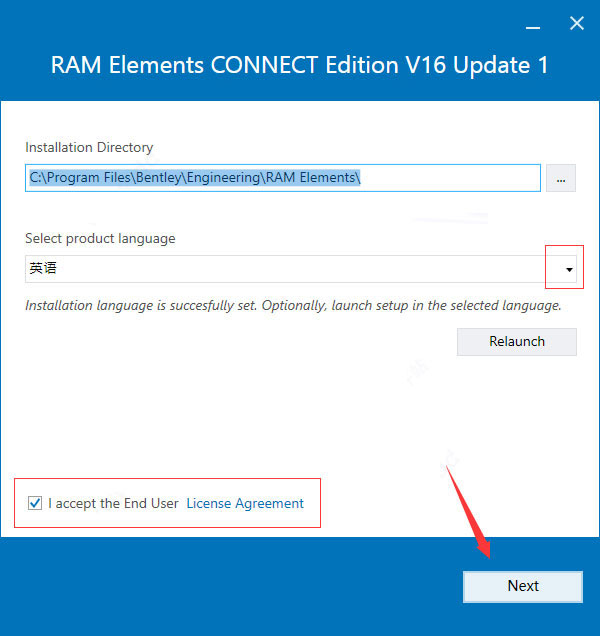Proceed with the Next button
This screenshot has width=600, height=636.
coord(523,587)
